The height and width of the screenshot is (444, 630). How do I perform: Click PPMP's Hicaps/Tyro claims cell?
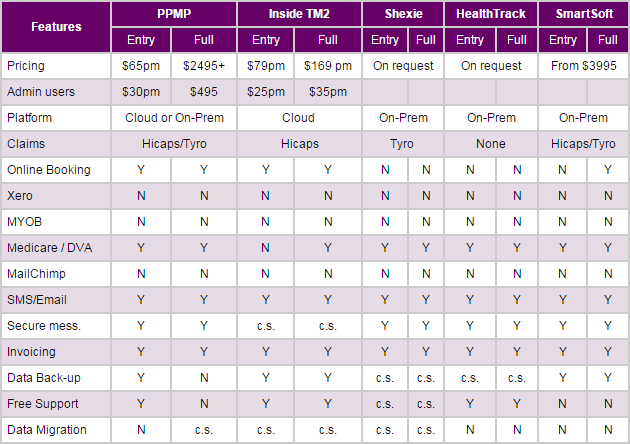(174, 144)
